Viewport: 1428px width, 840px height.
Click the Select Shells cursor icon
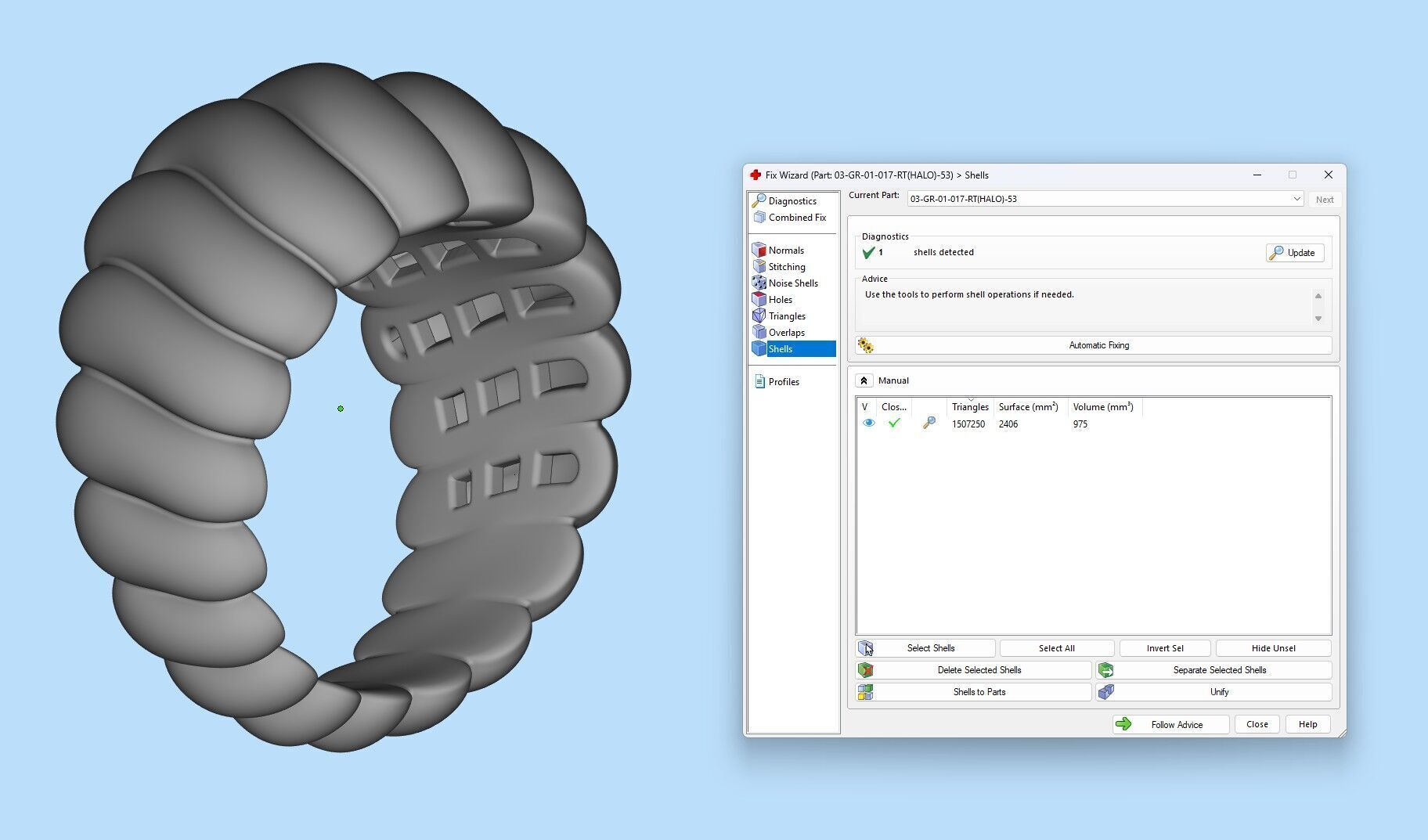[x=866, y=648]
